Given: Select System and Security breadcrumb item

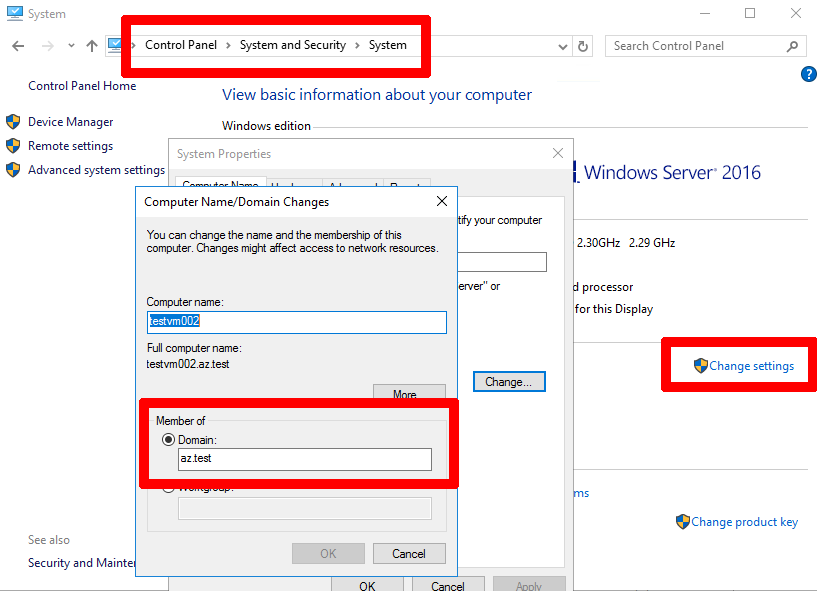Looking at the screenshot, I should (292, 45).
